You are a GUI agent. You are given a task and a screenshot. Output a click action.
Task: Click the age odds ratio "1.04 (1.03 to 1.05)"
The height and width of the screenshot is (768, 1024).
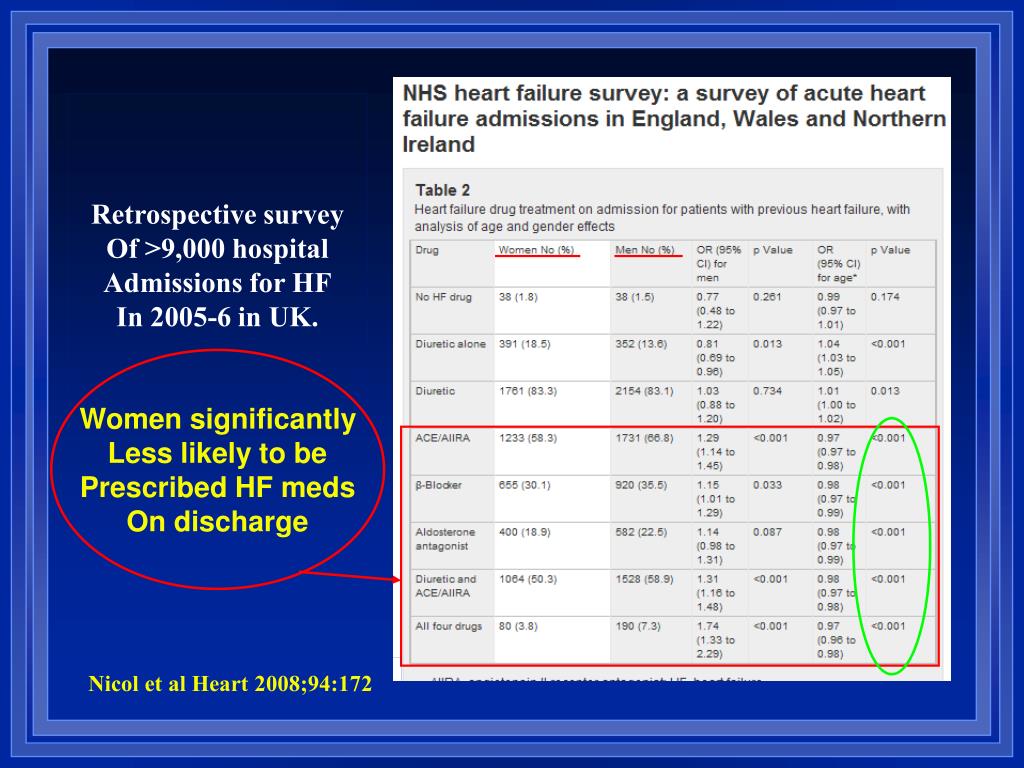pyautogui.click(x=837, y=358)
